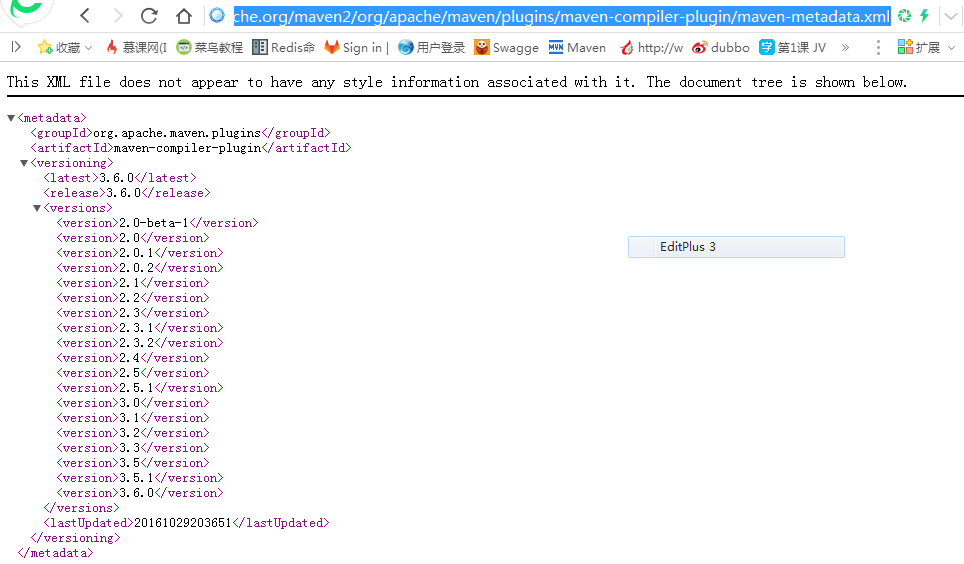Open the 慕课网 bookmark
This screenshot has height=564, width=964.
pyautogui.click(x=136, y=47)
